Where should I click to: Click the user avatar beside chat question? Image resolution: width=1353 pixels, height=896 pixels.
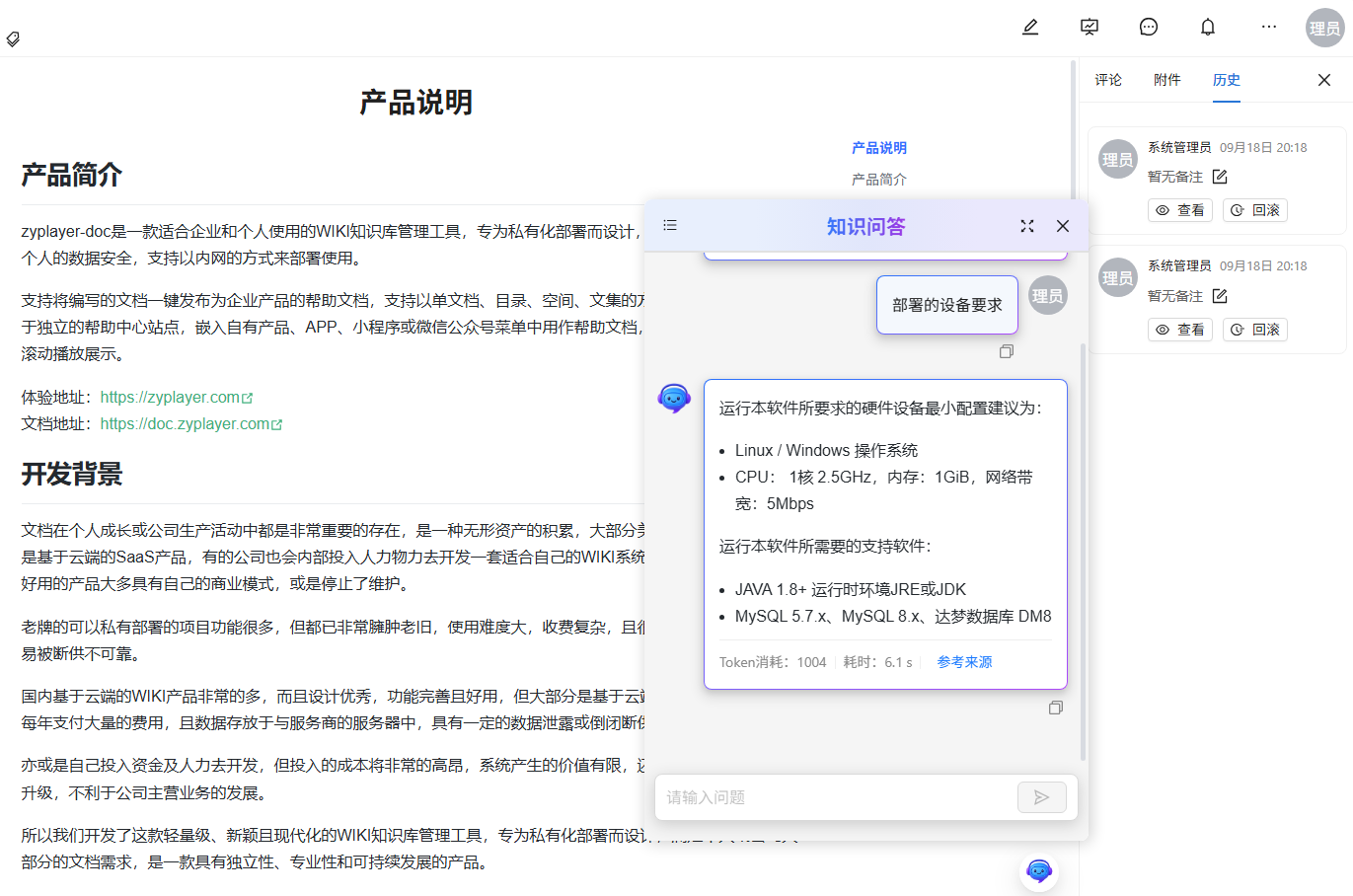1048,295
